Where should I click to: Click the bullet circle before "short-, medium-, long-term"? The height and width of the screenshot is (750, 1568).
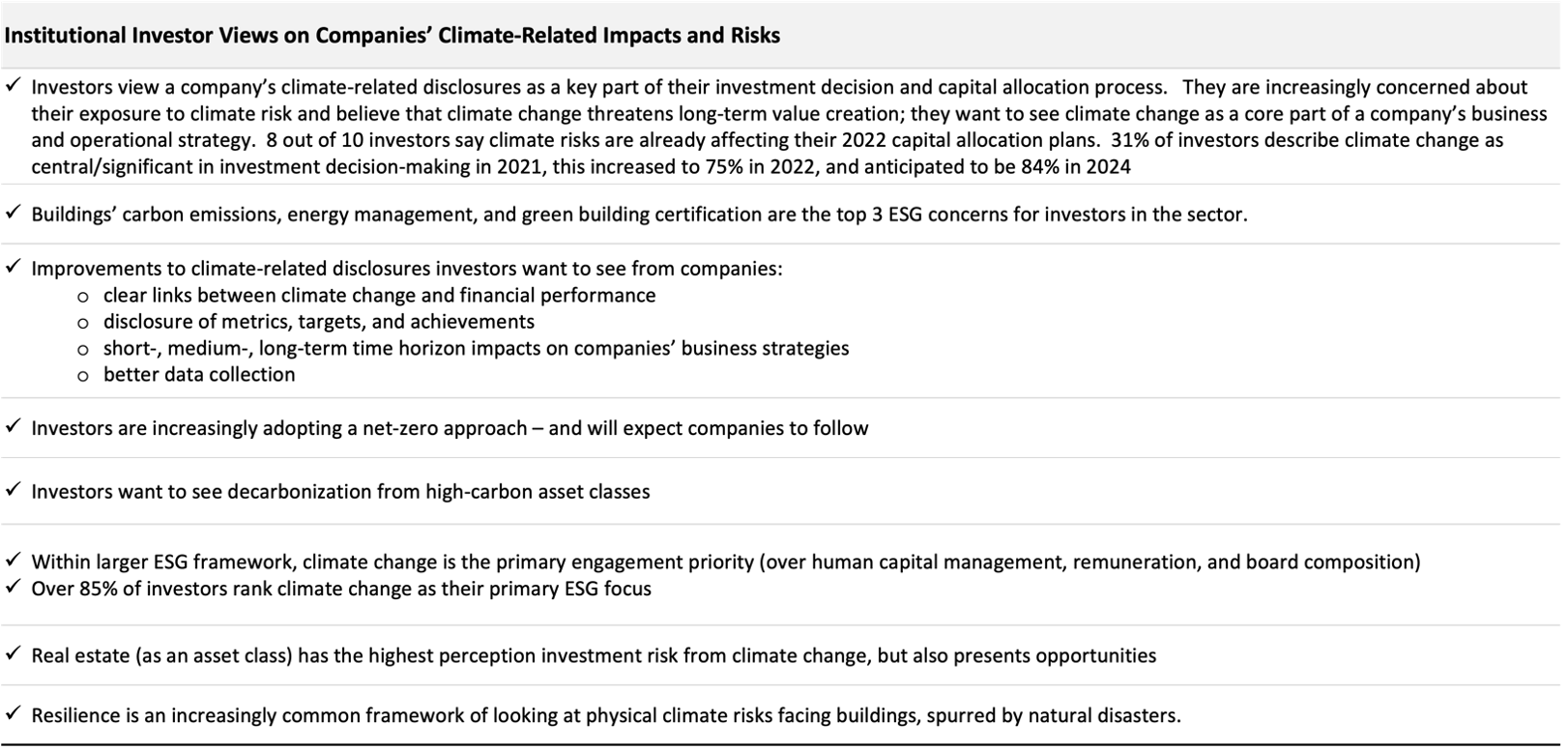pos(83,349)
